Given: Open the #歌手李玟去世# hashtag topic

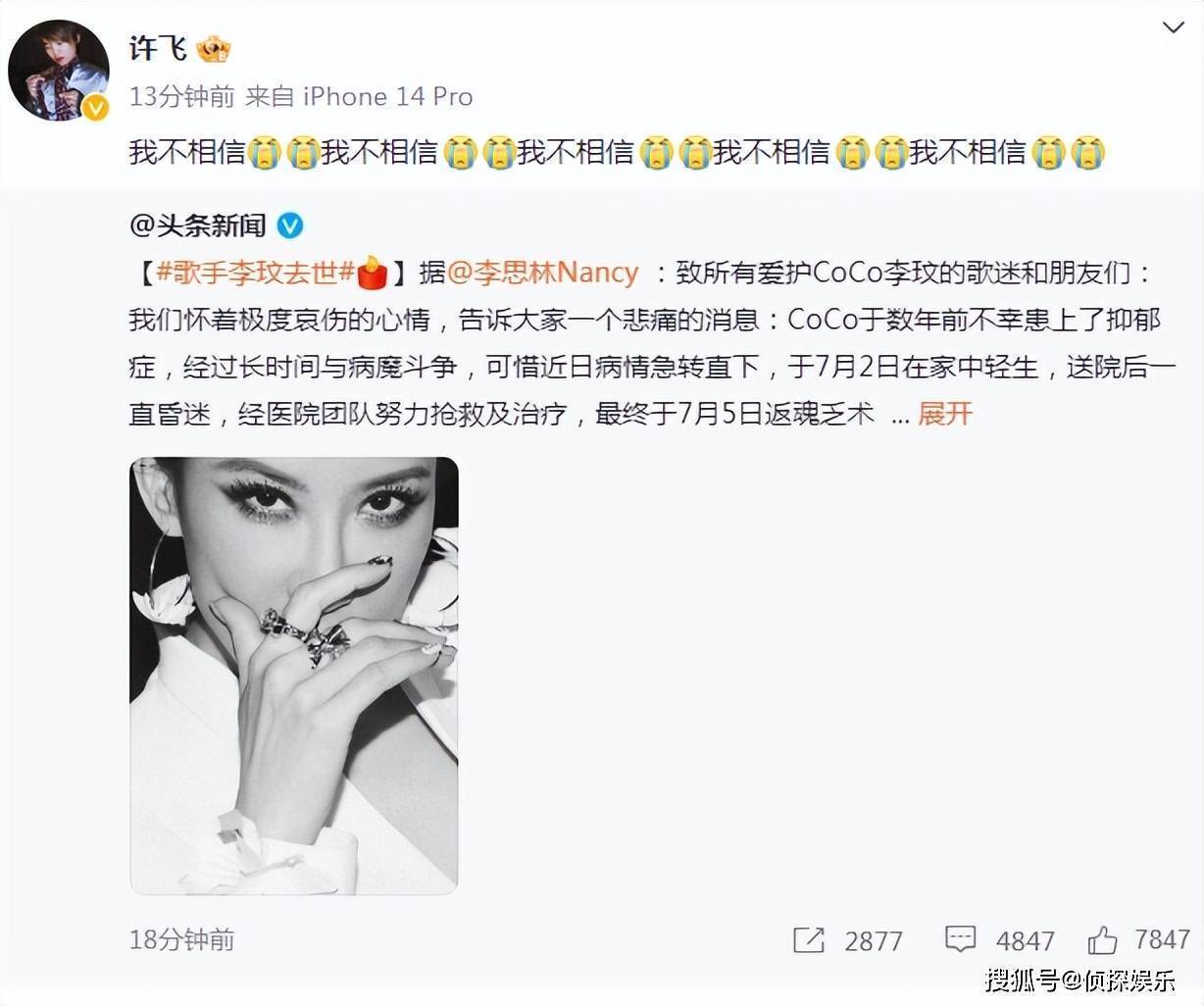Looking at the screenshot, I should (255, 273).
